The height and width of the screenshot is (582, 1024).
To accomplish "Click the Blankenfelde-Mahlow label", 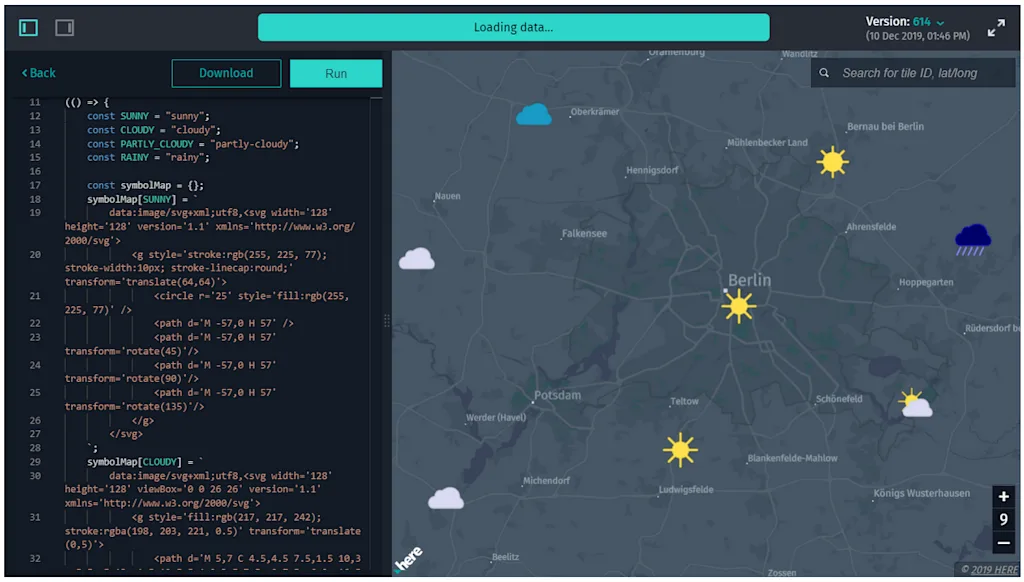I will coord(792,458).
